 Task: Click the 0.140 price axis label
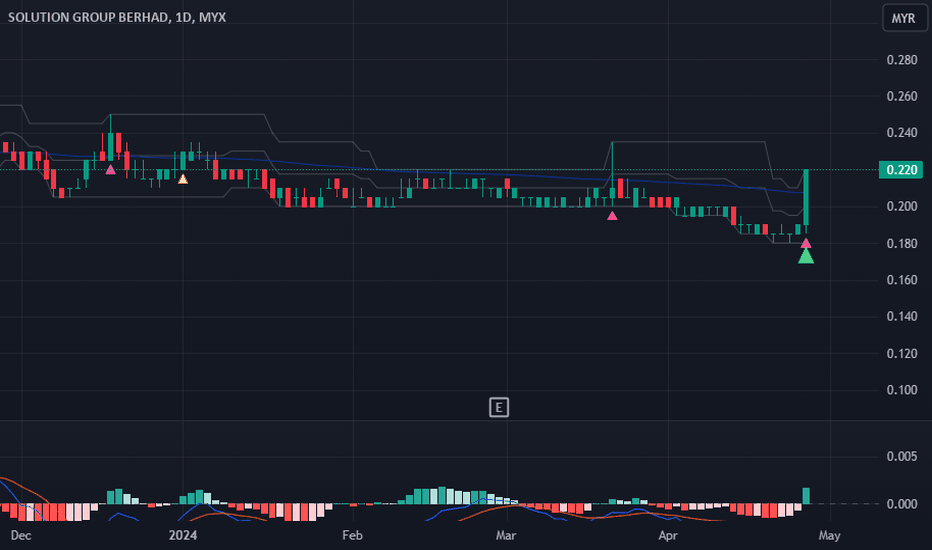click(x=902, y=316)
